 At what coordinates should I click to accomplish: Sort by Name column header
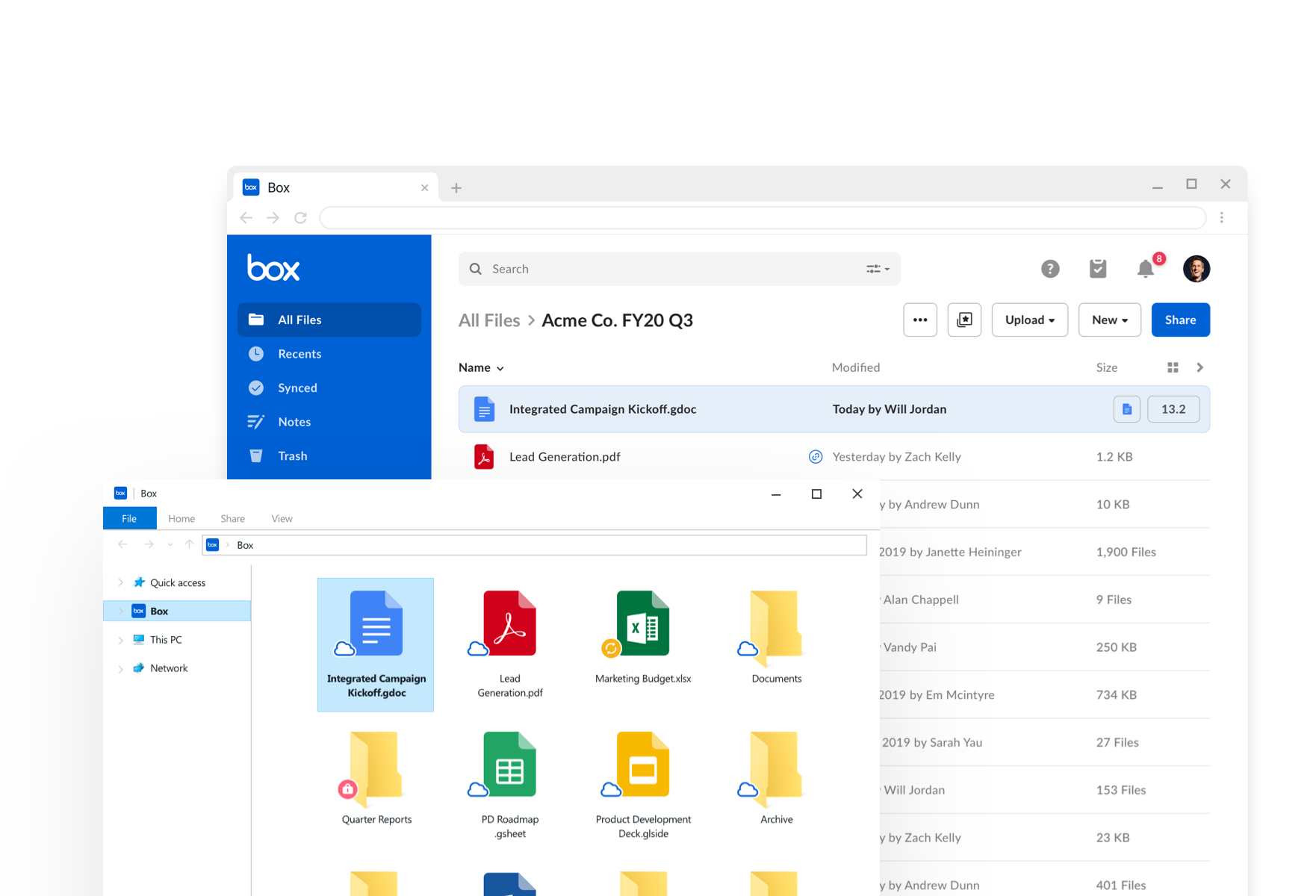click(x=481, y=367)
